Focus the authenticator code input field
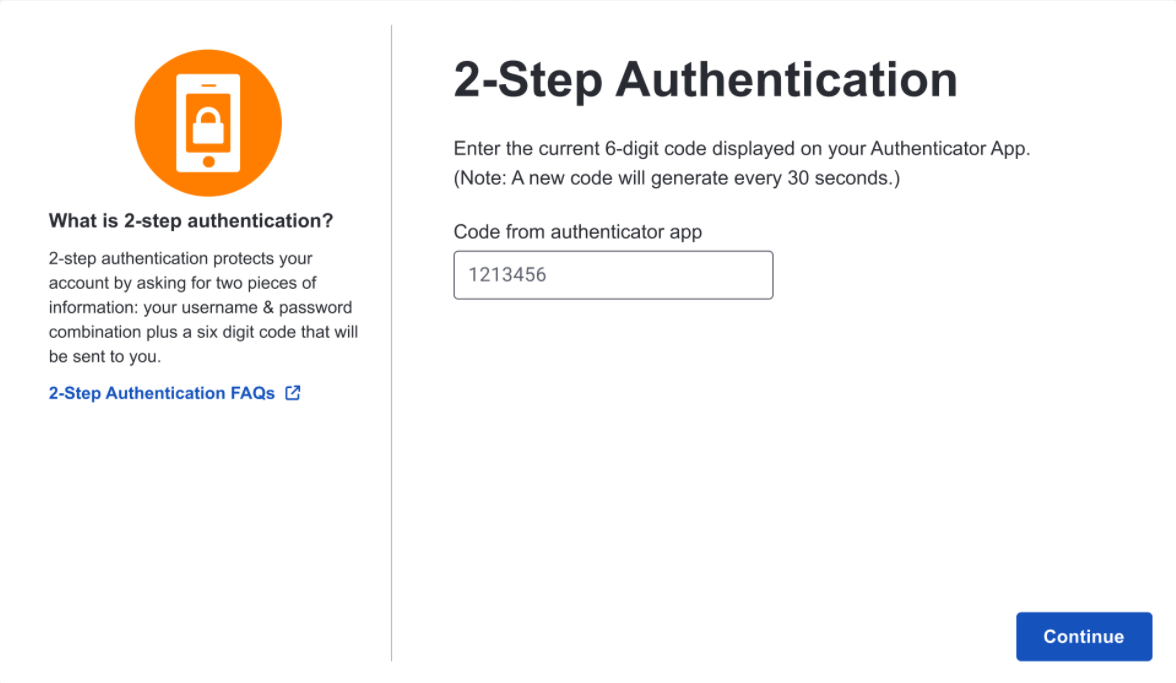Viewport: 1176px width, 683px height. click(613, 275)
